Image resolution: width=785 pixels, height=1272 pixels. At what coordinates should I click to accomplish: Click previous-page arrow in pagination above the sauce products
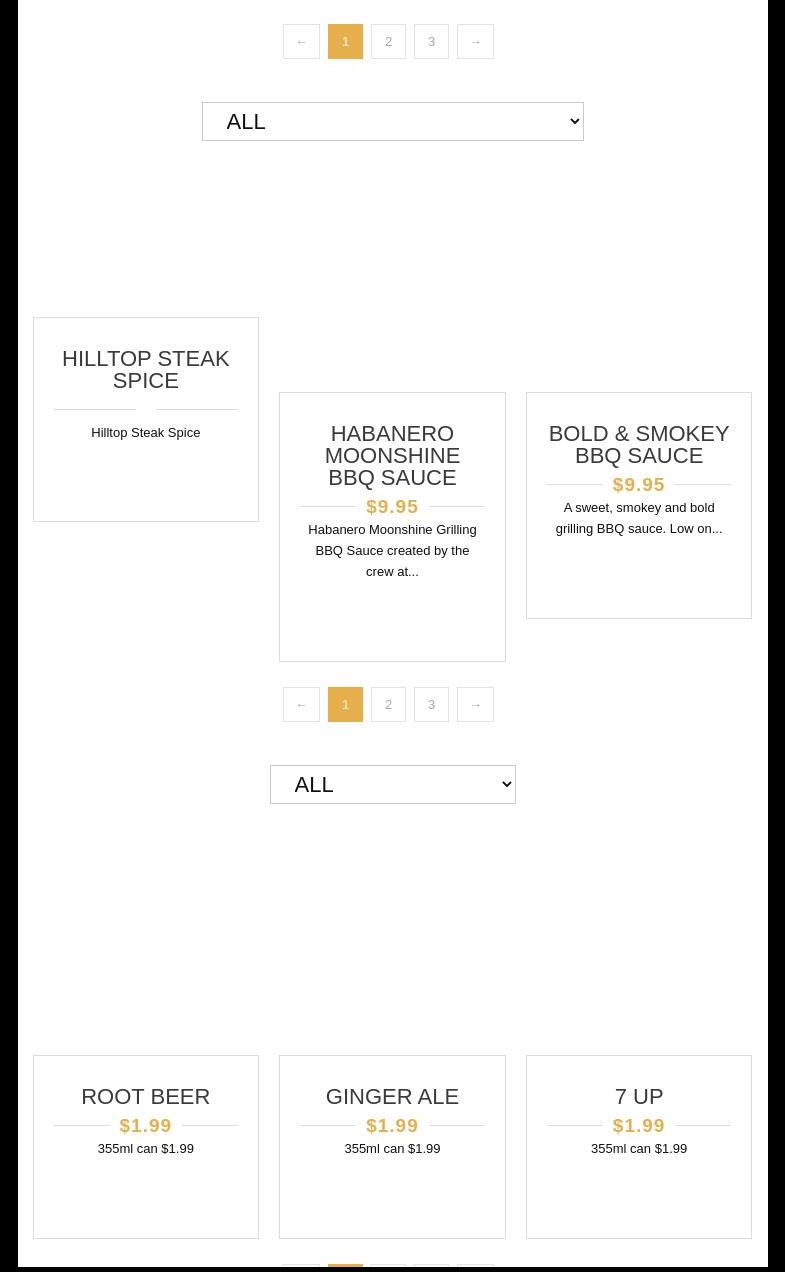coord(301,42)
